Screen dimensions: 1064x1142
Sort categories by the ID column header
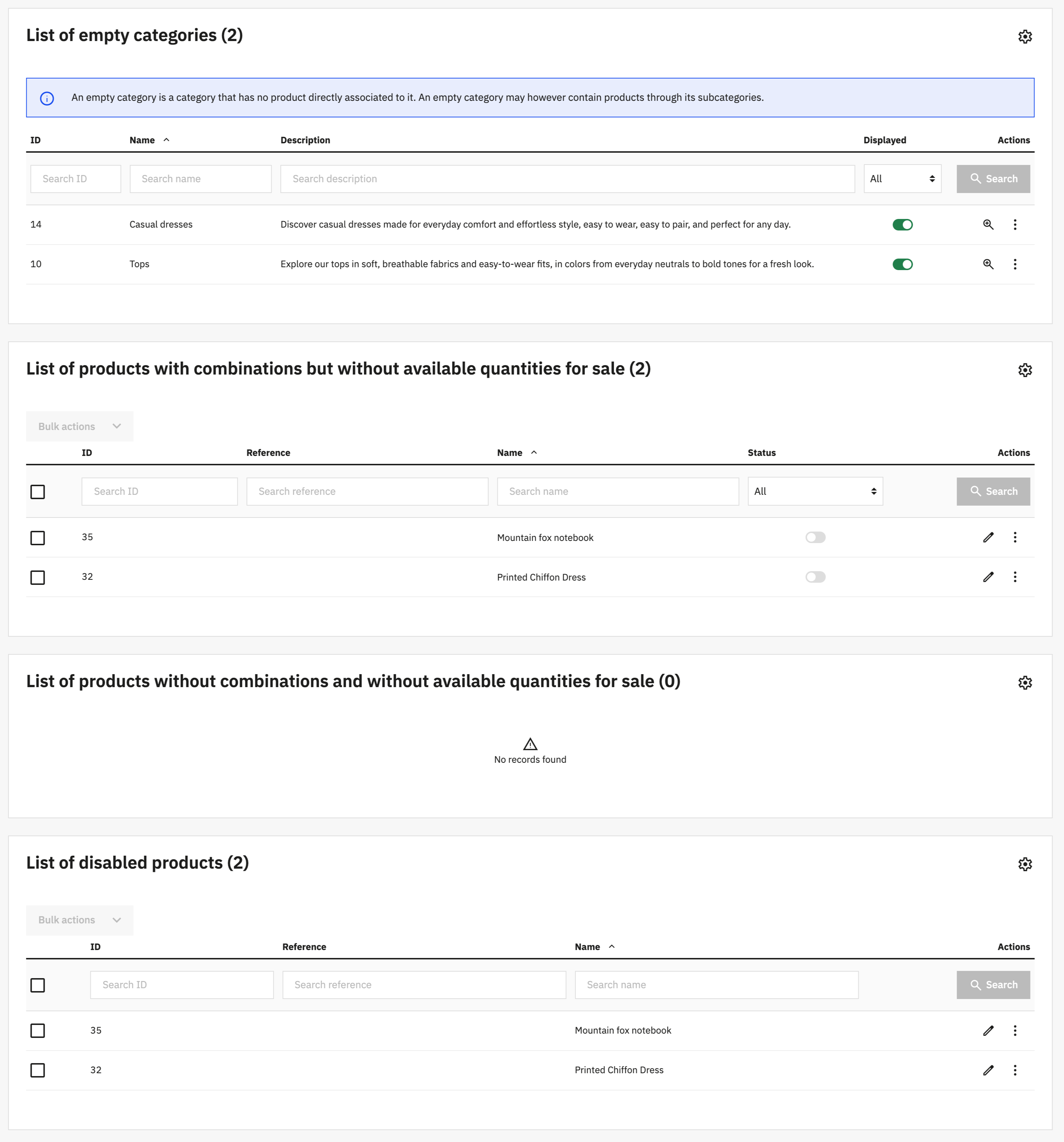tap(36, 140)
